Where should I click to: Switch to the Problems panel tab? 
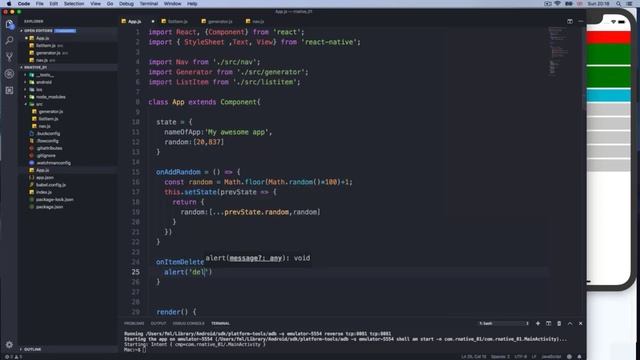pyautogui.click(x=134, y=323)
